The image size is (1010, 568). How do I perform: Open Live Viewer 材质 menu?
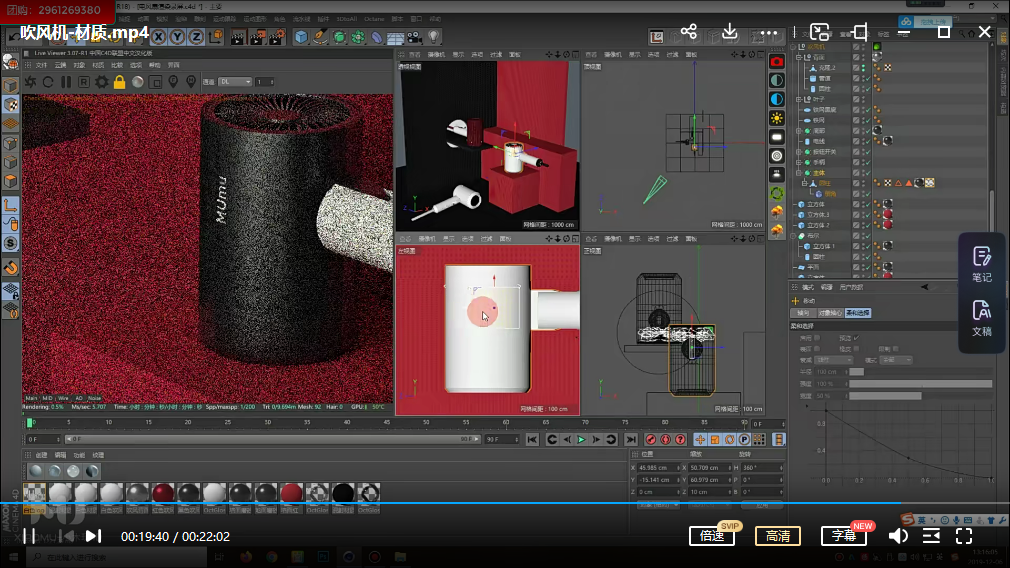tap(98, 65)
